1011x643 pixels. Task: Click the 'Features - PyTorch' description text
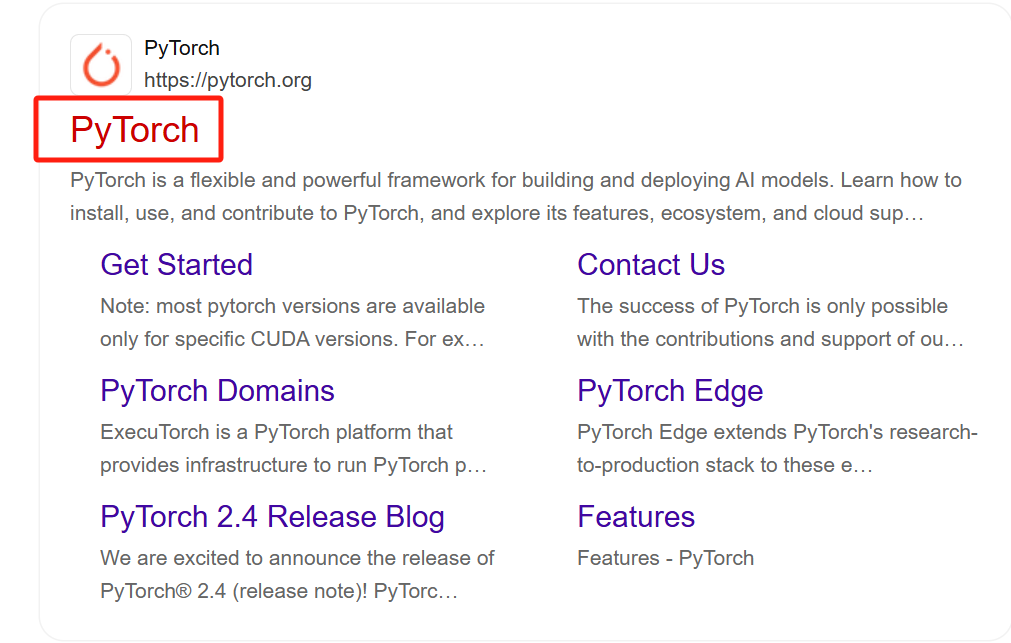pos(665,558)
